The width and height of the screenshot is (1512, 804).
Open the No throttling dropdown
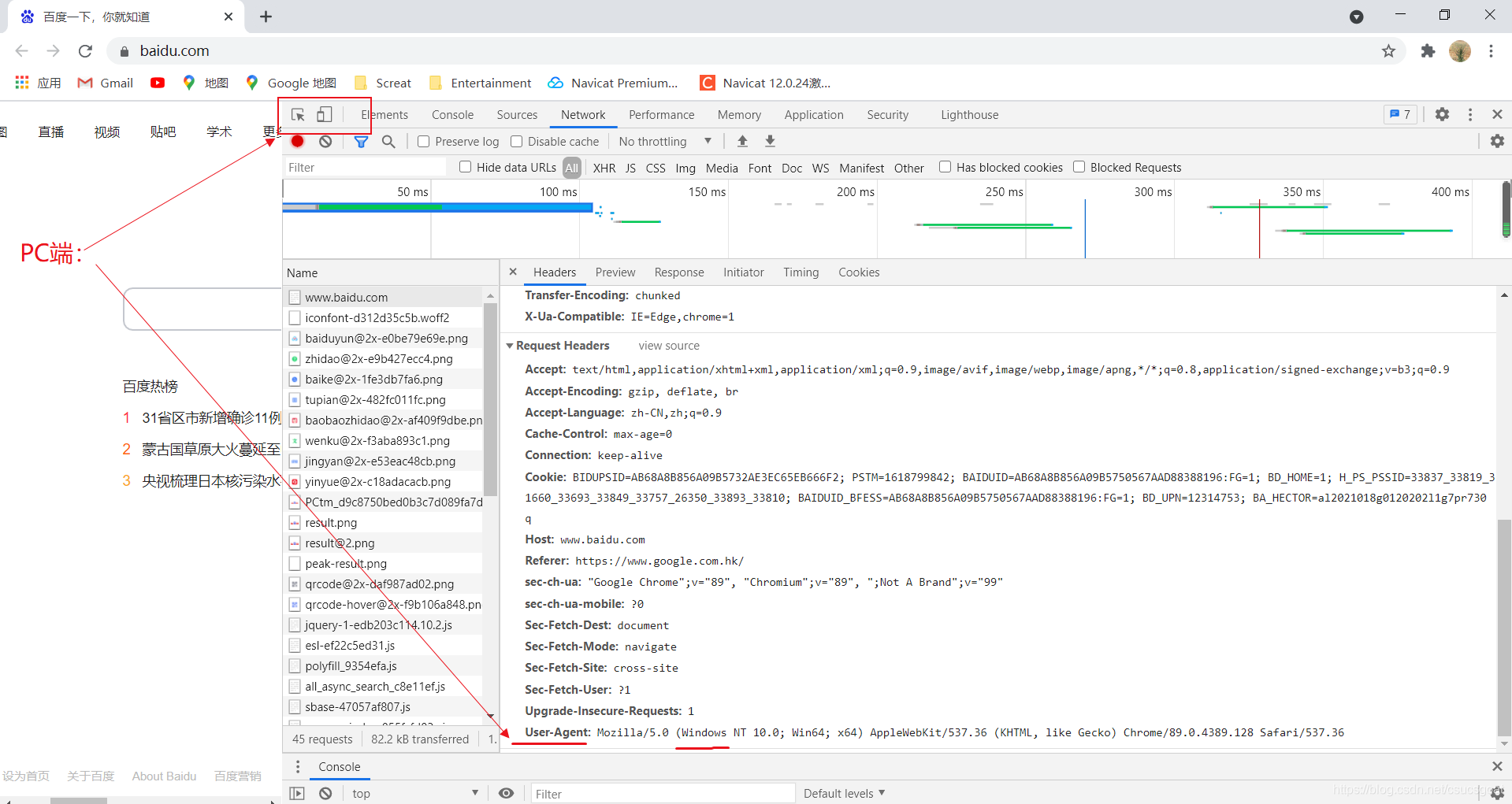(x=665, y=142)
